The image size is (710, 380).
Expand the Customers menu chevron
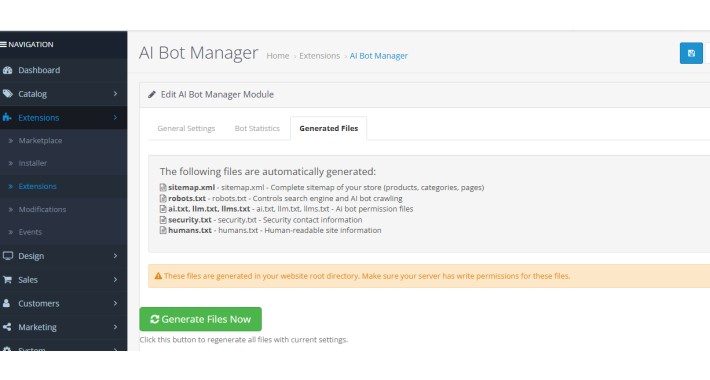point(115,303)
